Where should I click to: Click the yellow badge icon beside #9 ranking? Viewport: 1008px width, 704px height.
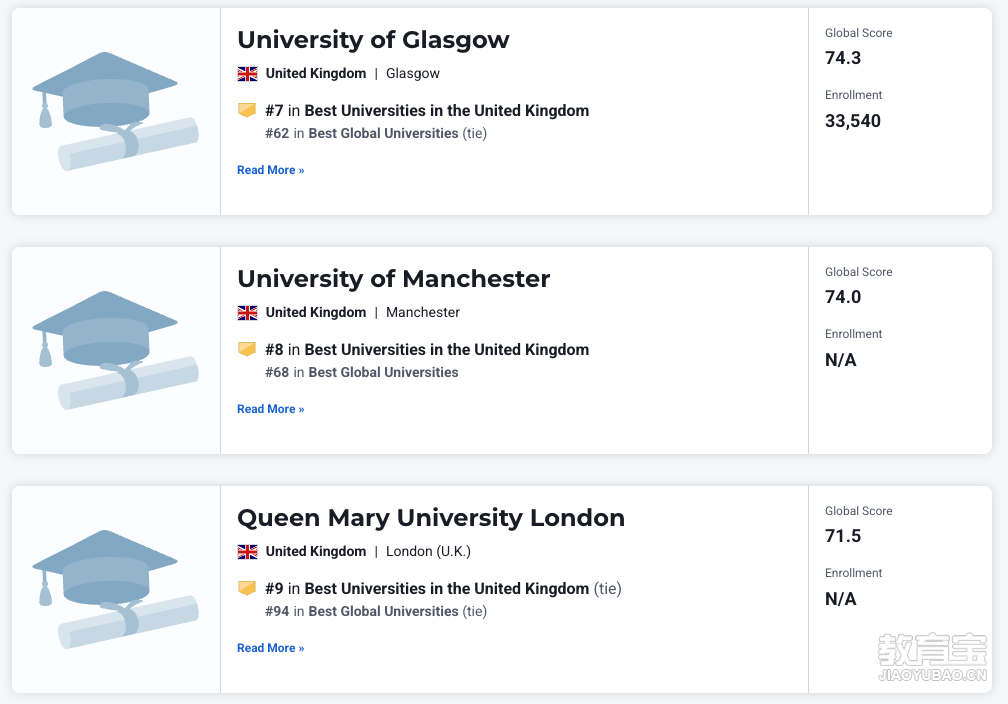click(247, 589)
